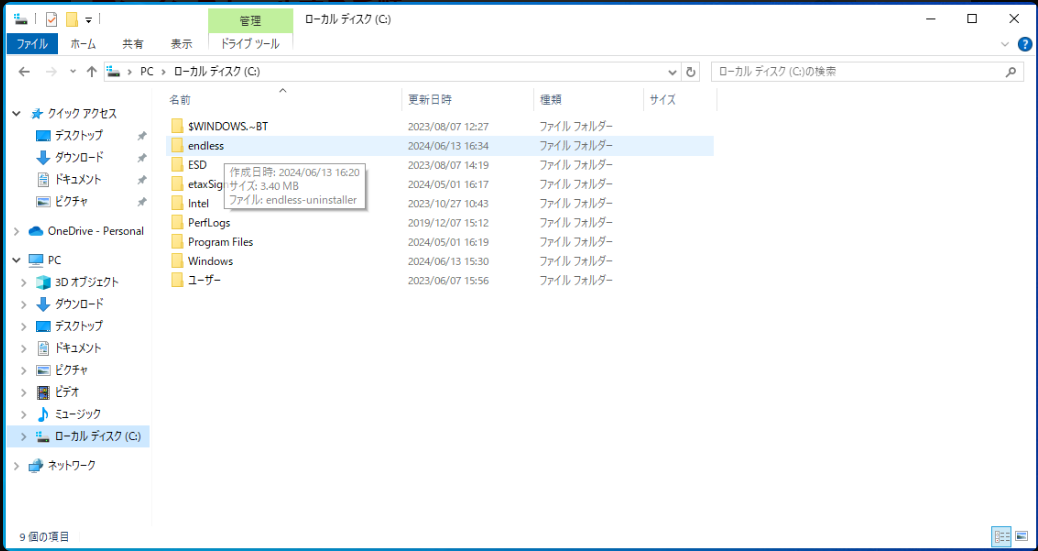Click the magnifier search icon
Viewport: 1038px width, 551px height.
1010,72
